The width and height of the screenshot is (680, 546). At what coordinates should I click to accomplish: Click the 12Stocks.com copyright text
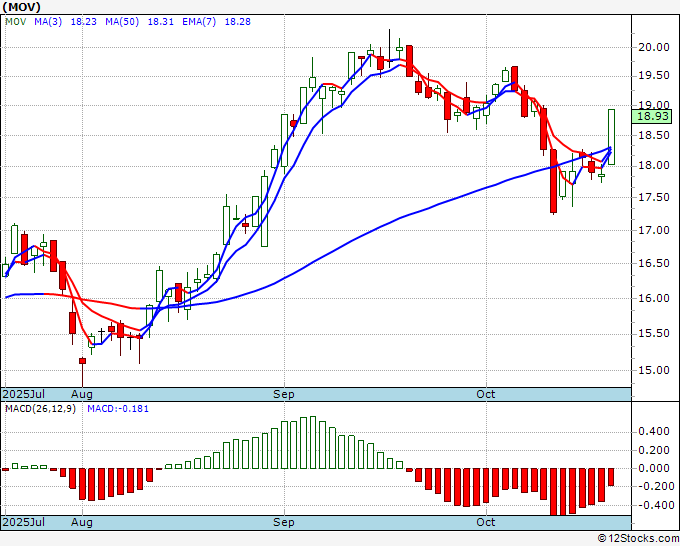pyautogui.click(x=638, y=539)
